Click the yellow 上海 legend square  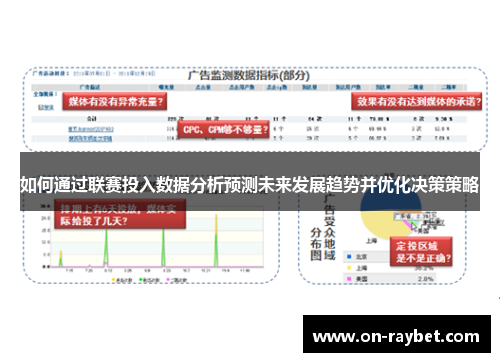coord(349,268)
